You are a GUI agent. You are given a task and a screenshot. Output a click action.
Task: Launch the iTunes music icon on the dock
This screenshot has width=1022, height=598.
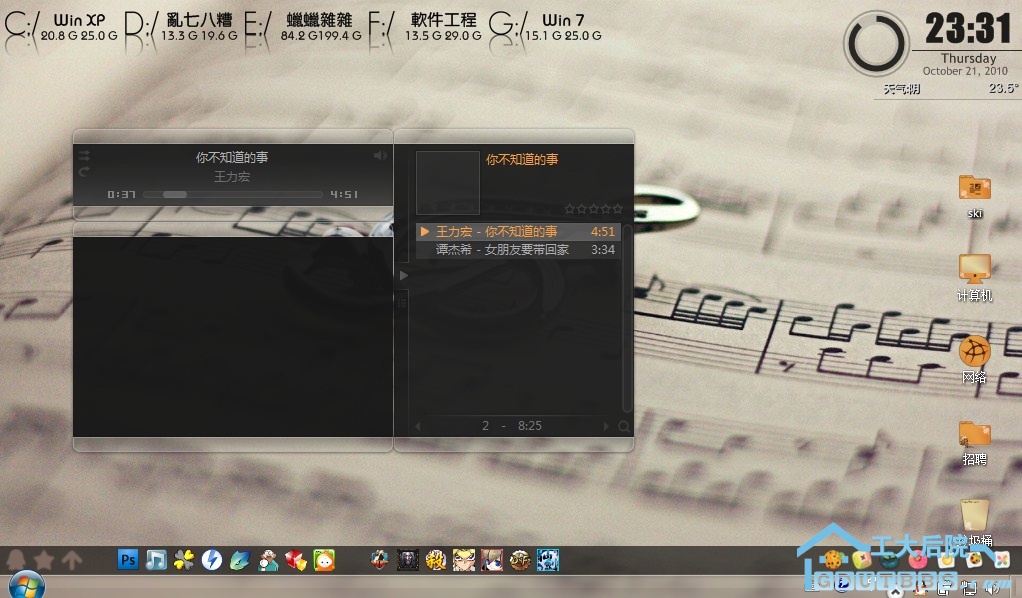tap(155, 560)
